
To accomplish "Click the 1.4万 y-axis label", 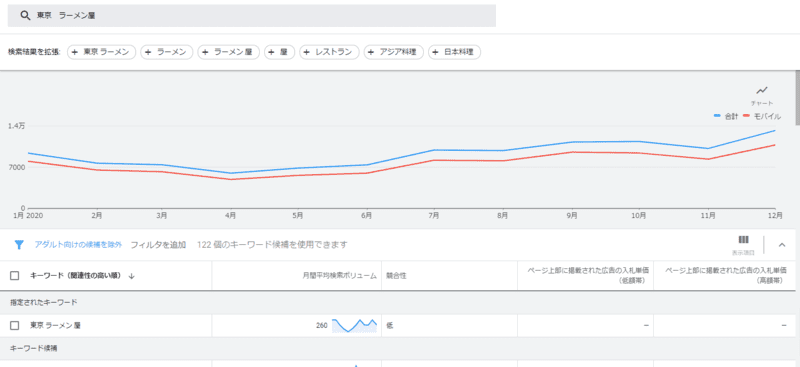I will click(x=16, y=126).
